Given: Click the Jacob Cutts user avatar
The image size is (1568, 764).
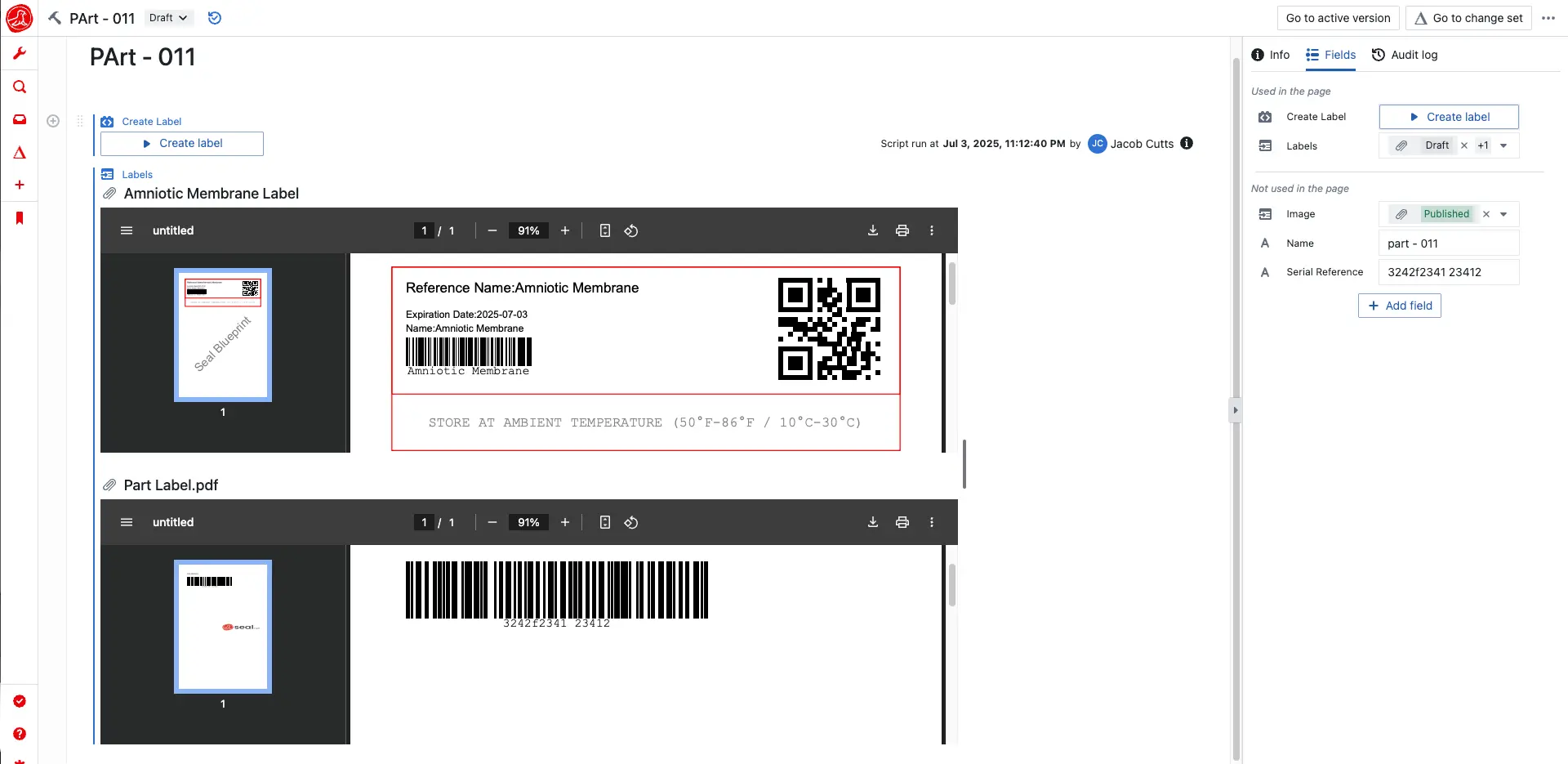Looking at the screenshot, I should 1098,144.
